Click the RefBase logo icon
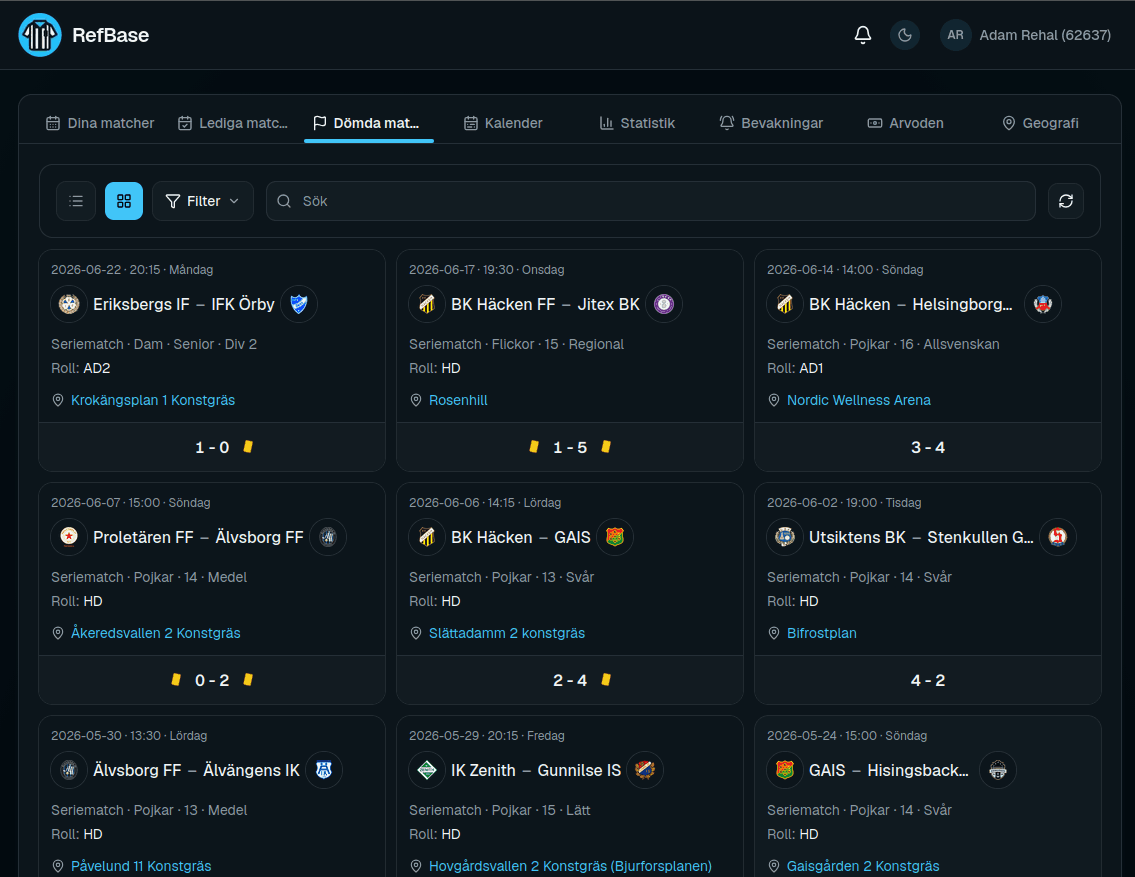 click(x=40, y=35)
